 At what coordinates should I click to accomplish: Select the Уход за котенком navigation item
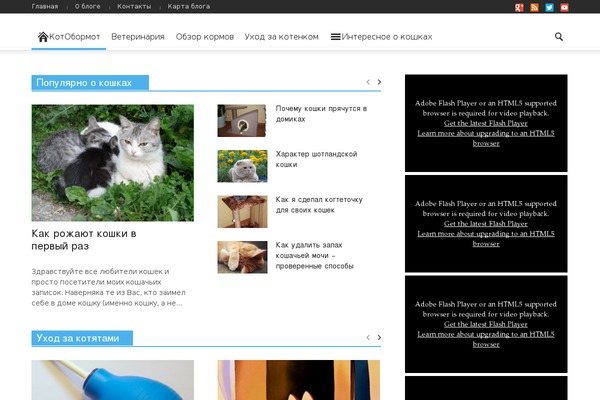pos(282,37)
